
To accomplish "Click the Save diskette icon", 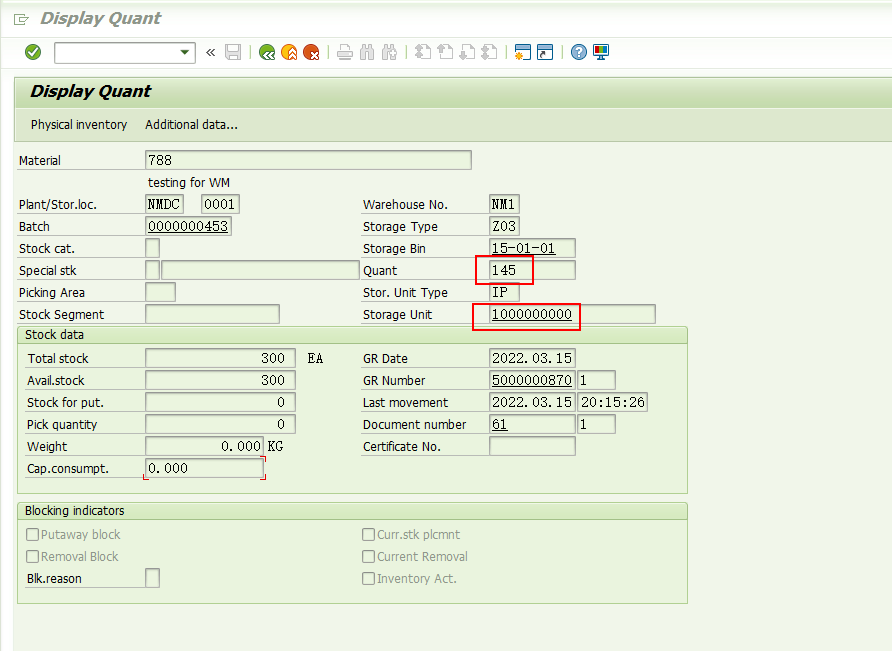I will [x=233, y=52].
